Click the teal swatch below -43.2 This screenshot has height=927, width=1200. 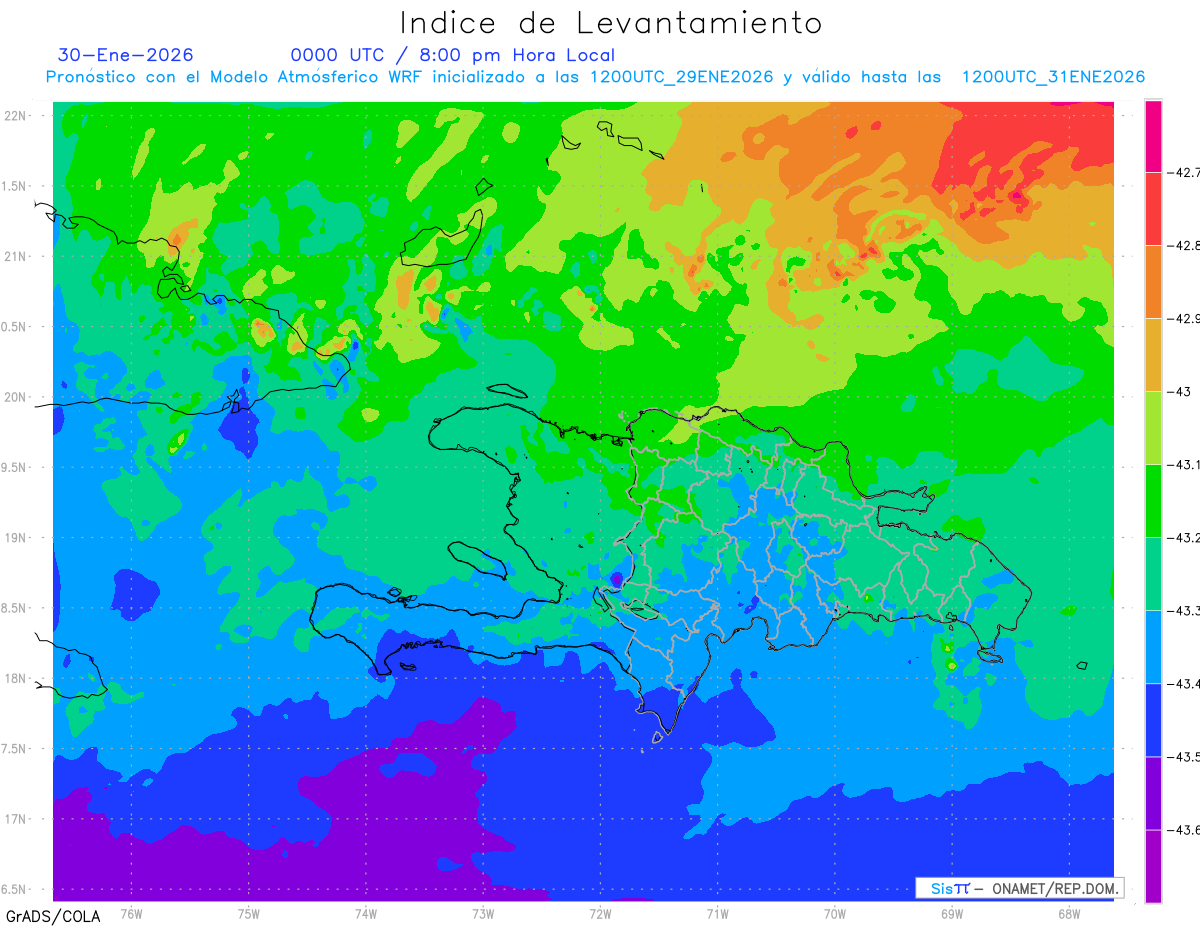(1153, 574)
